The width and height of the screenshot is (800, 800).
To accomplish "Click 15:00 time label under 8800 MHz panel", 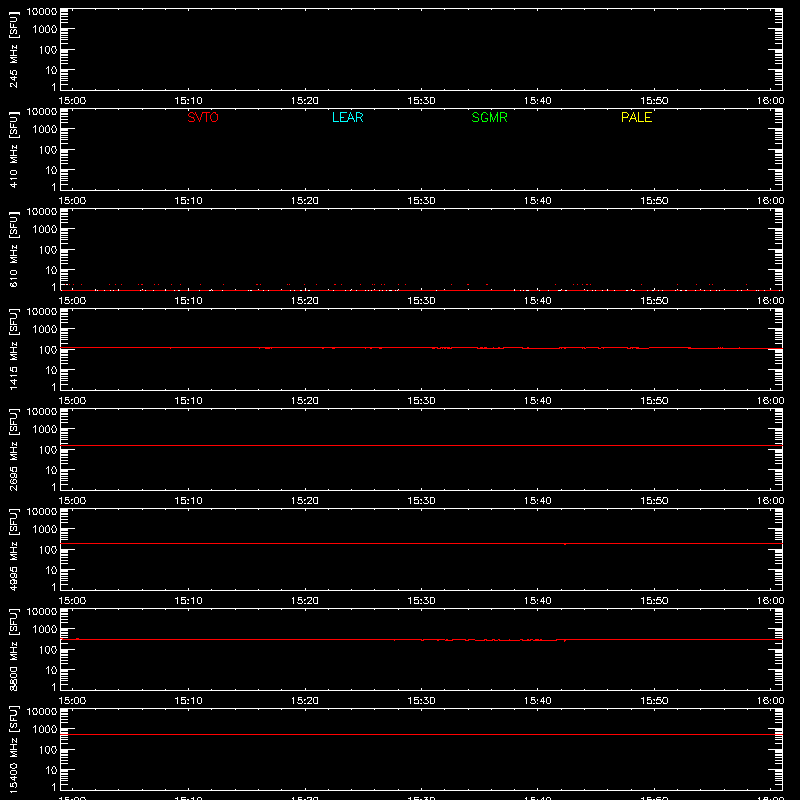I will [72, 701].
